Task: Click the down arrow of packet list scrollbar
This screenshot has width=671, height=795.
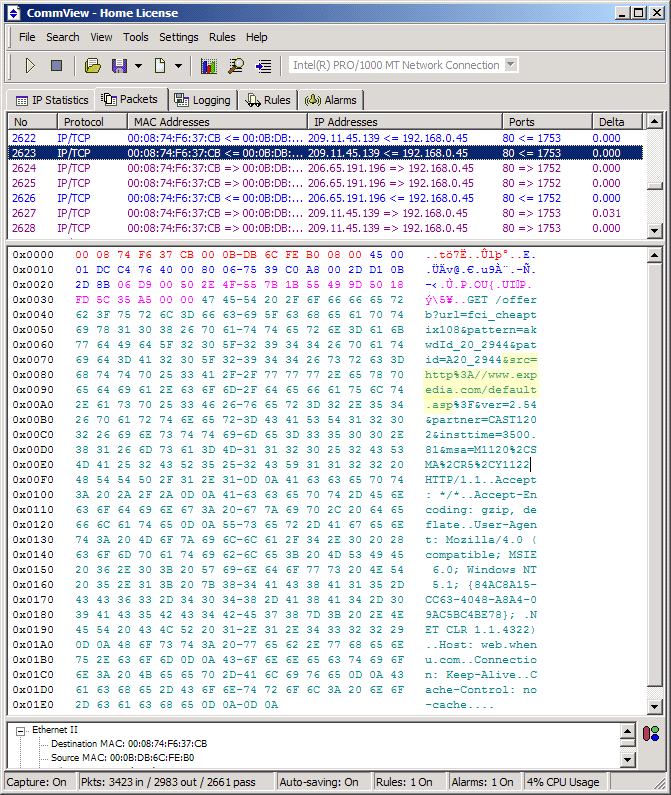Action: [x=654, y=231]
